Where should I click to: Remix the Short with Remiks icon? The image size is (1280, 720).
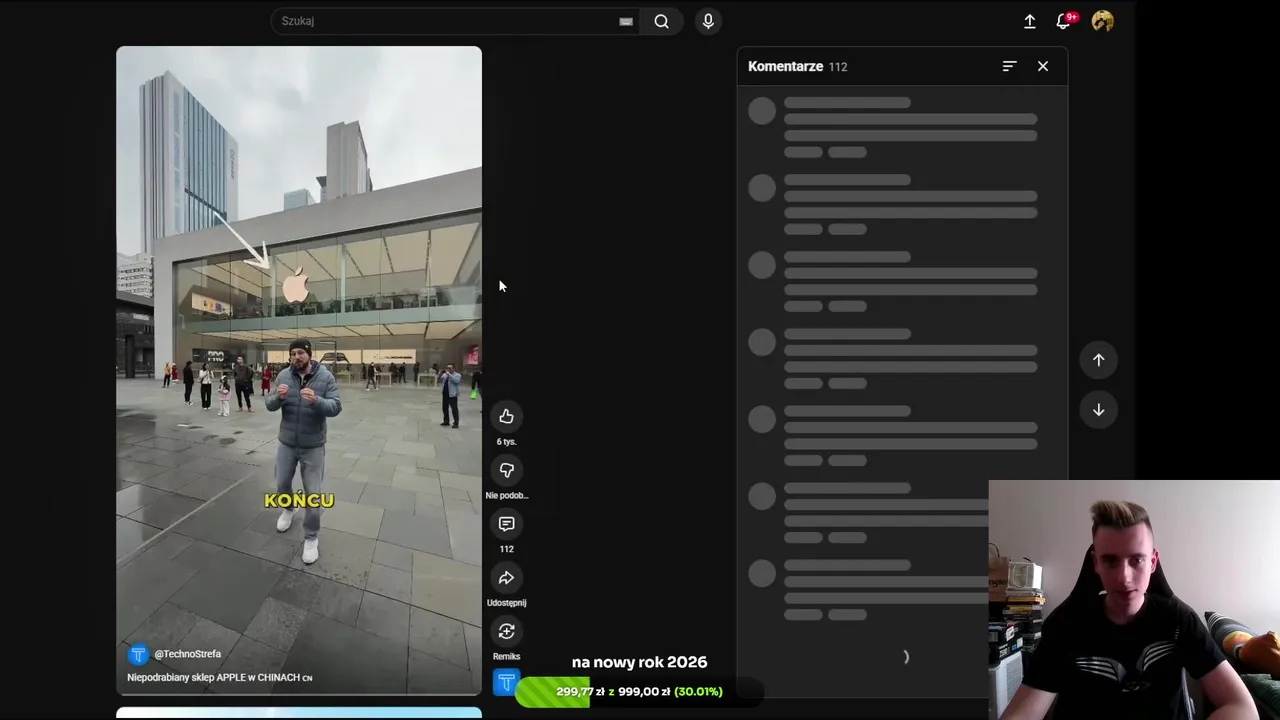pos(506,632)
